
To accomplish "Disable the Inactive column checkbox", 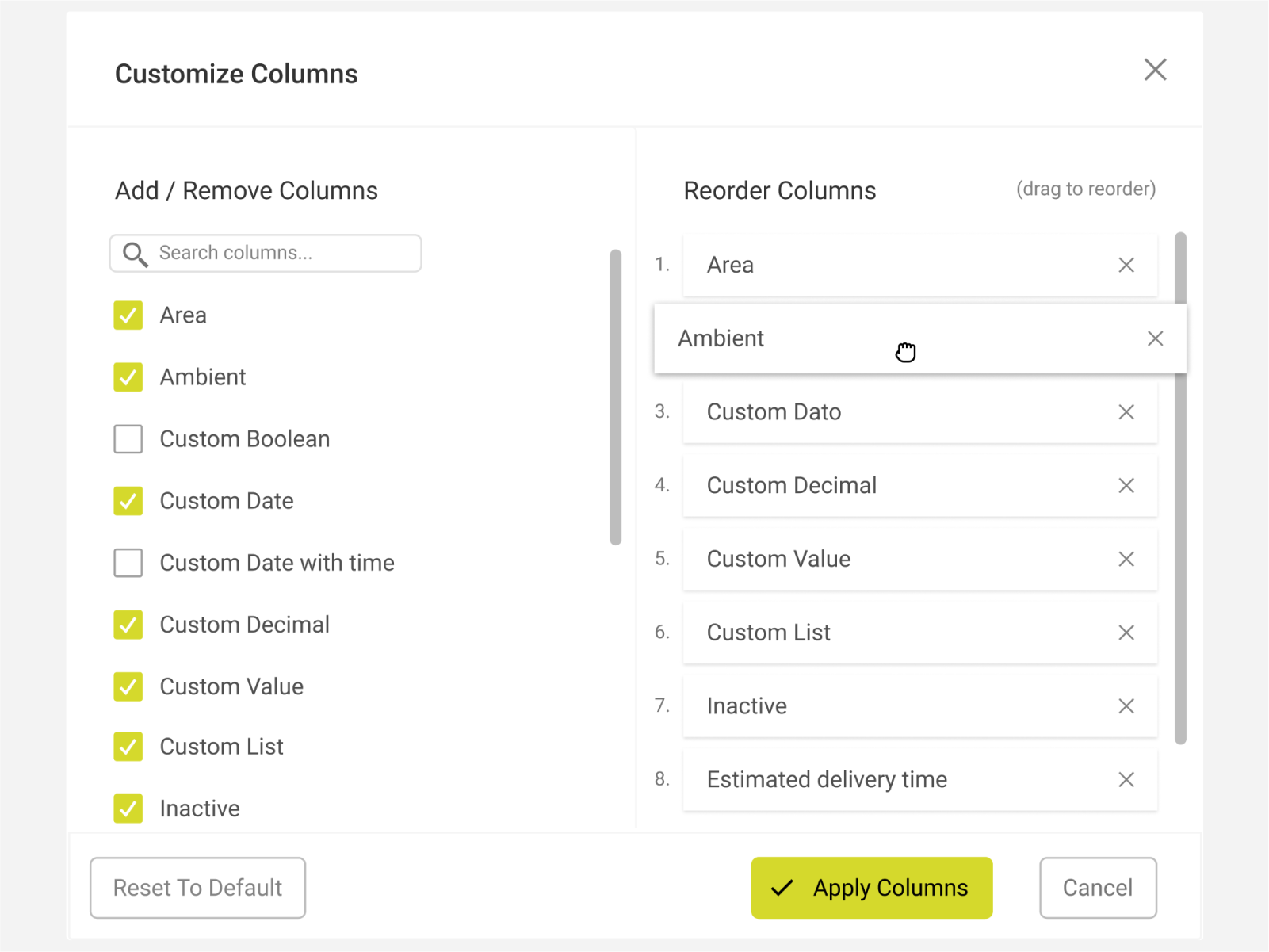I will point(128,808).
